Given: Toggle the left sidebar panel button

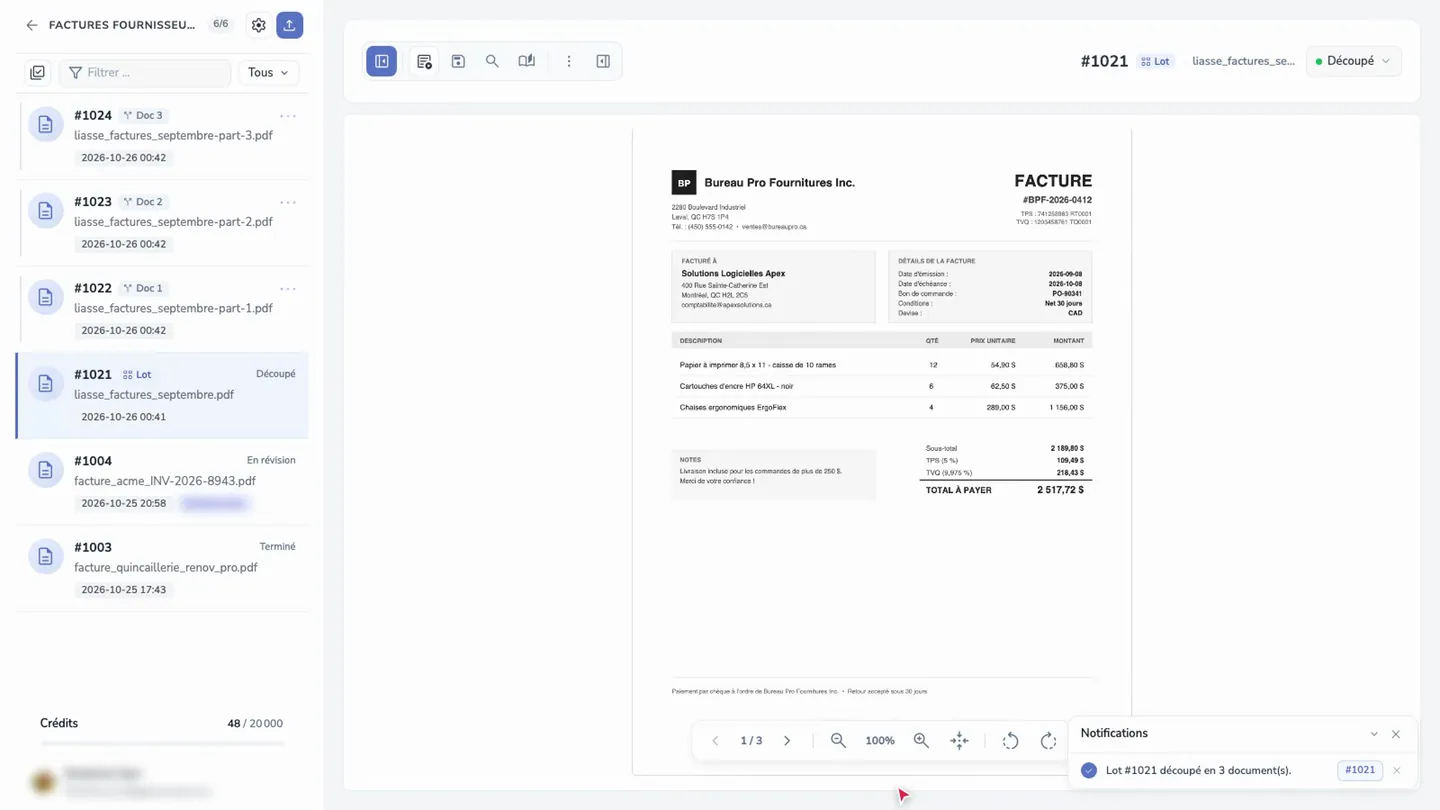Looking at the screenshot, I should [x=382, y=61].
